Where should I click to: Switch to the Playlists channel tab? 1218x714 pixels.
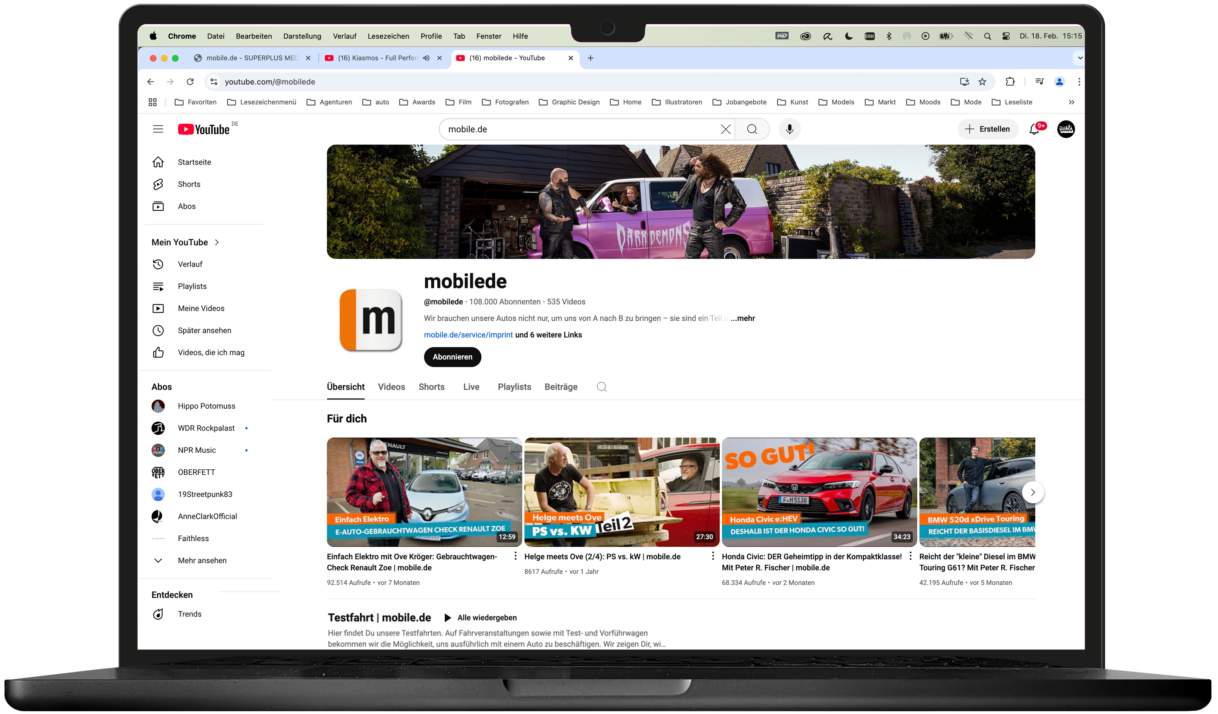click(x=514, y=387)
